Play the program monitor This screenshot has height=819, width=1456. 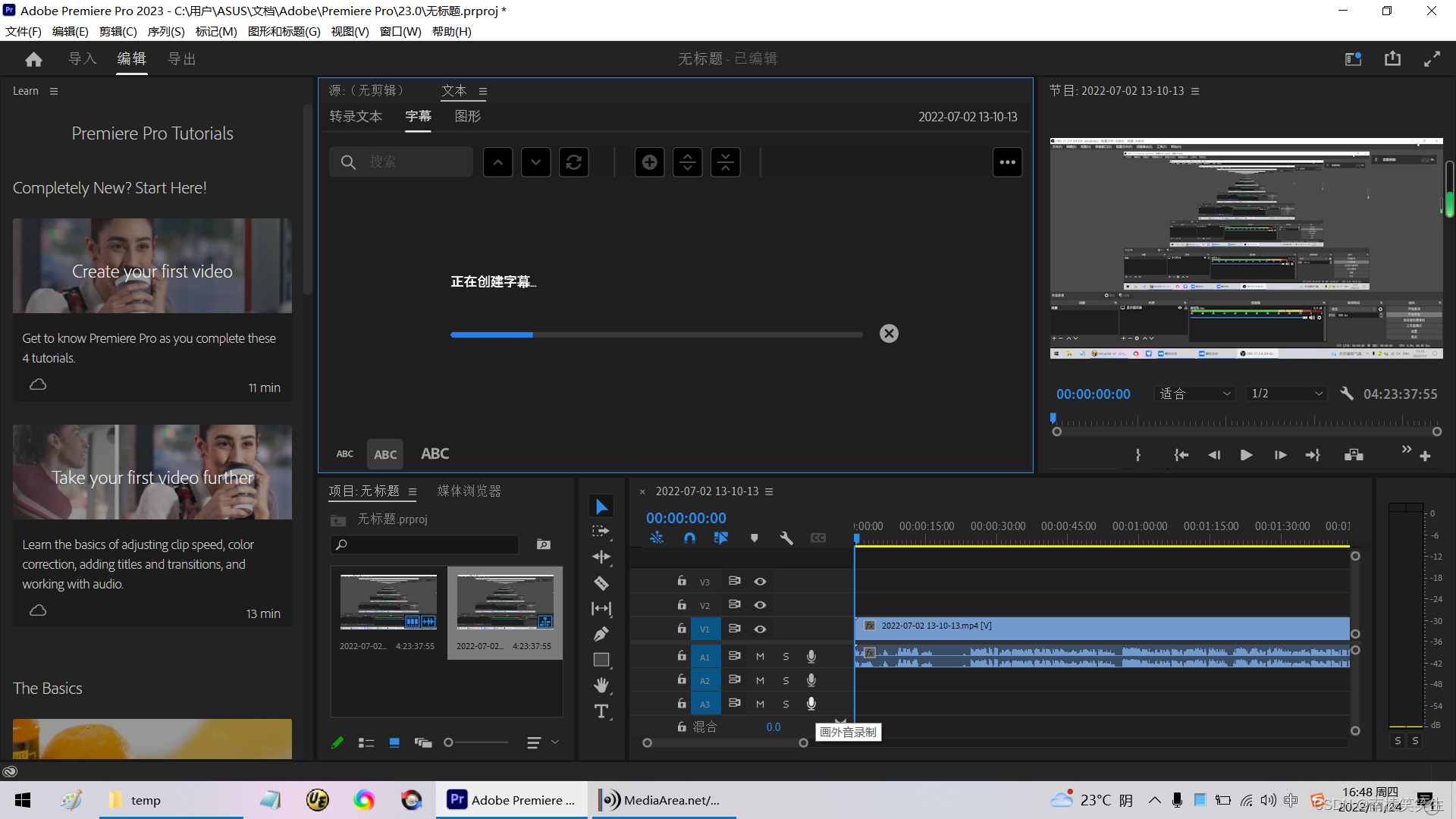pos(1246,455)
